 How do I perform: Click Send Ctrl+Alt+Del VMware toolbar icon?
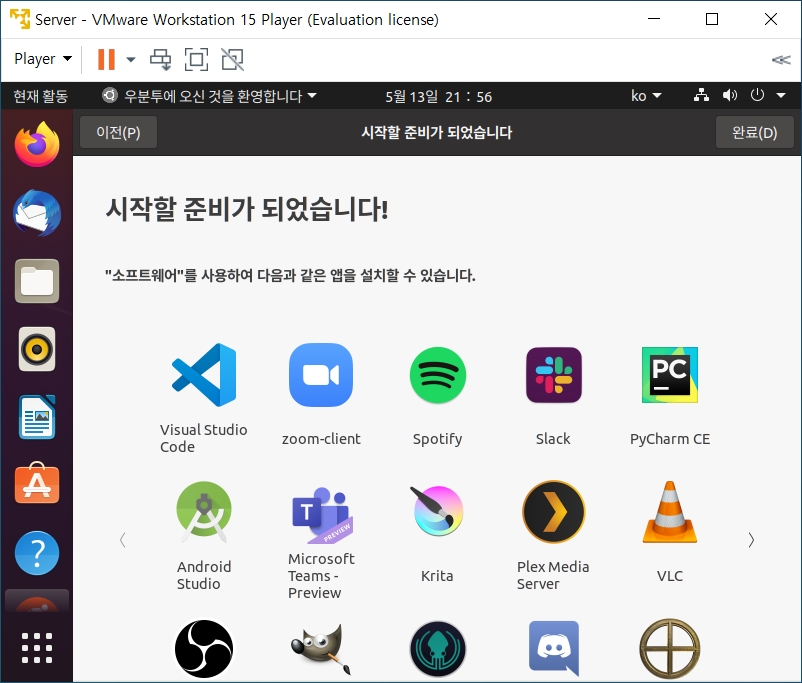pyautogui.click(x=161, y=59)
